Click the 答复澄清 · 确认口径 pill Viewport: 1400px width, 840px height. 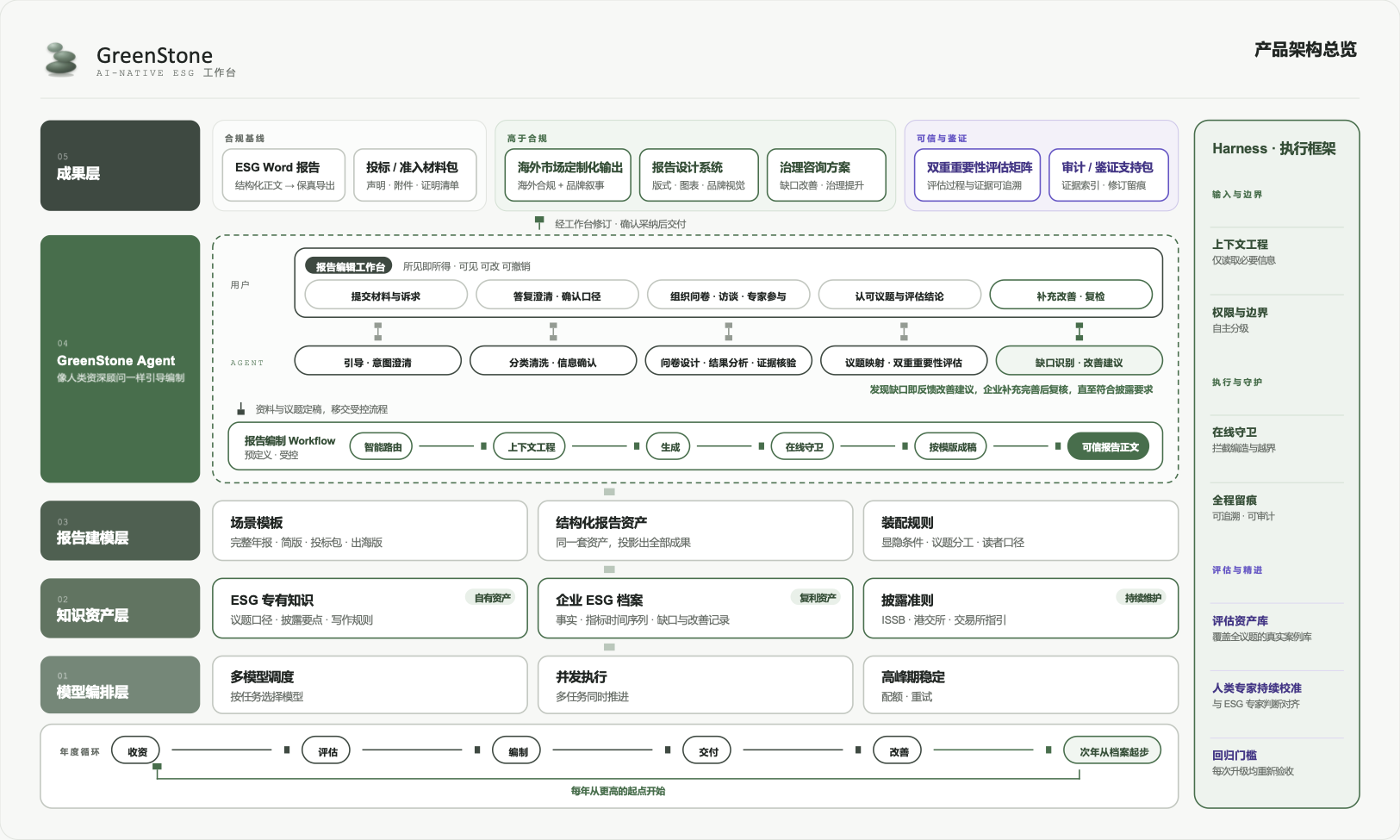pos(557,295)
